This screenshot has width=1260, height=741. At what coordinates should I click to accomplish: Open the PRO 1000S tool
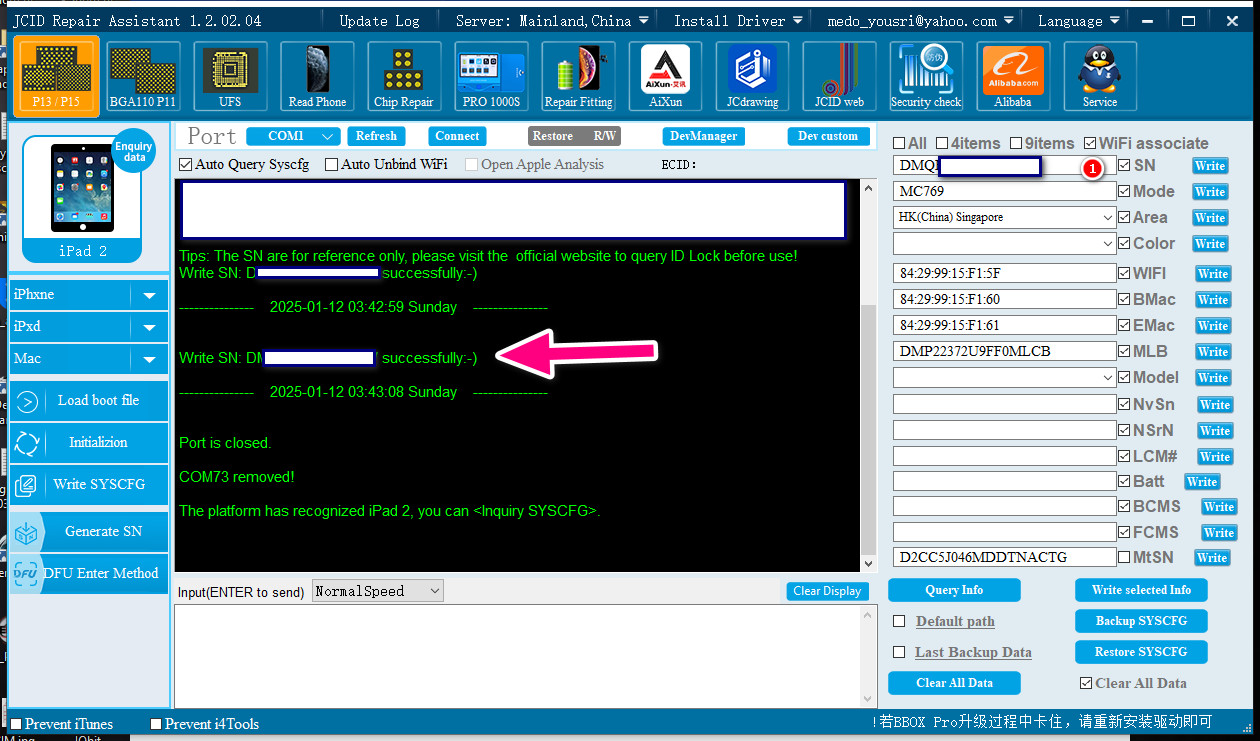pos(491,76)
